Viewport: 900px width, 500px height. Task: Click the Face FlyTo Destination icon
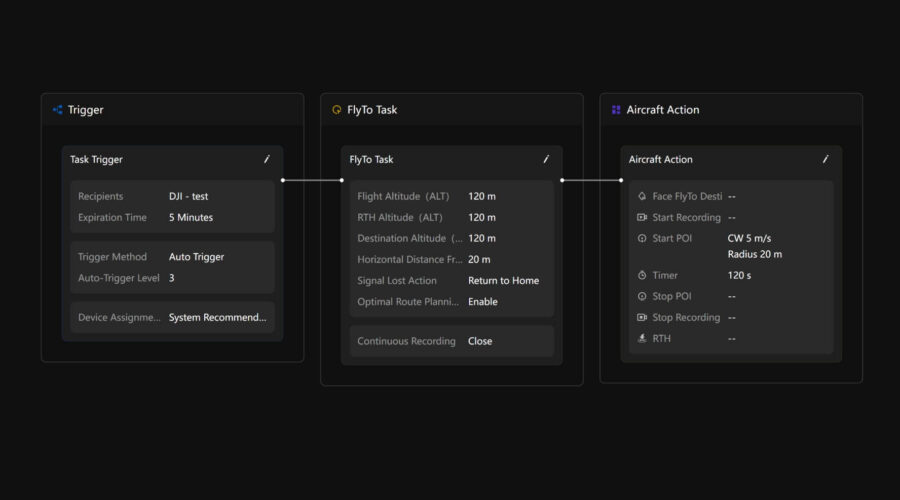tap(642, 197)
